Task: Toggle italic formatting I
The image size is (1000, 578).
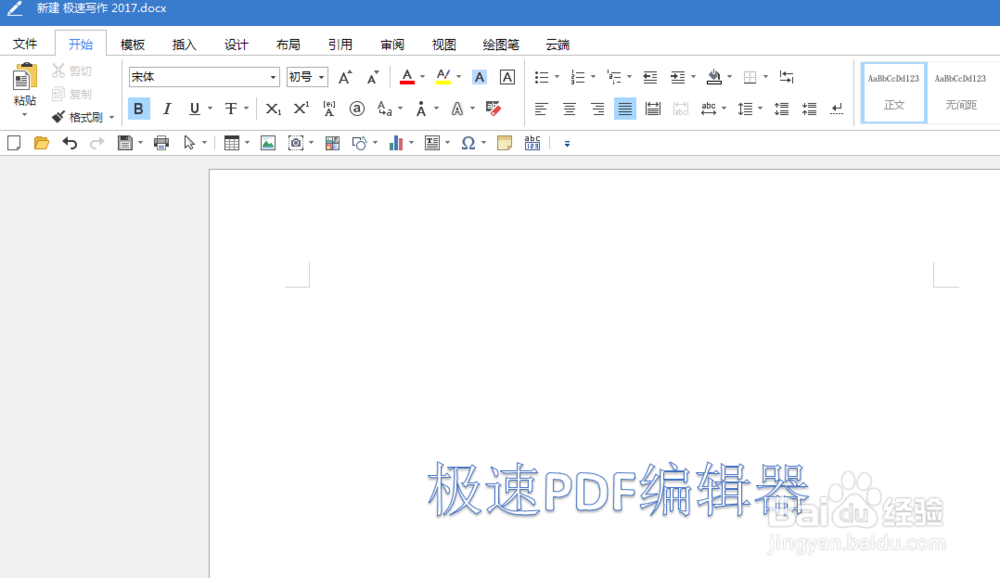Action: pos(167,108)
